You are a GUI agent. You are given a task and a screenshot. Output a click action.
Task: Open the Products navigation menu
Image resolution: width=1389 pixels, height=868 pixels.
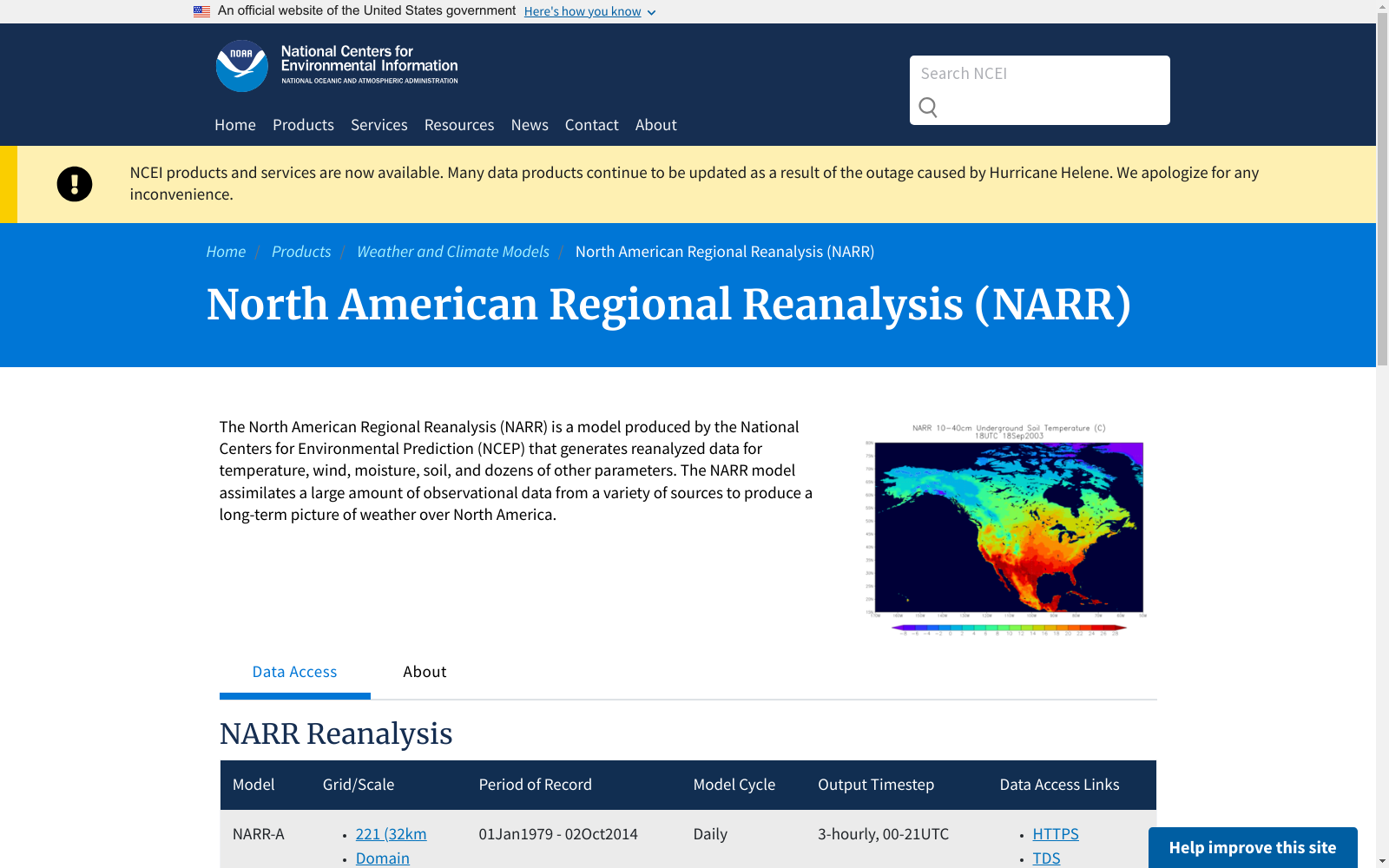[x=303, y=125]
